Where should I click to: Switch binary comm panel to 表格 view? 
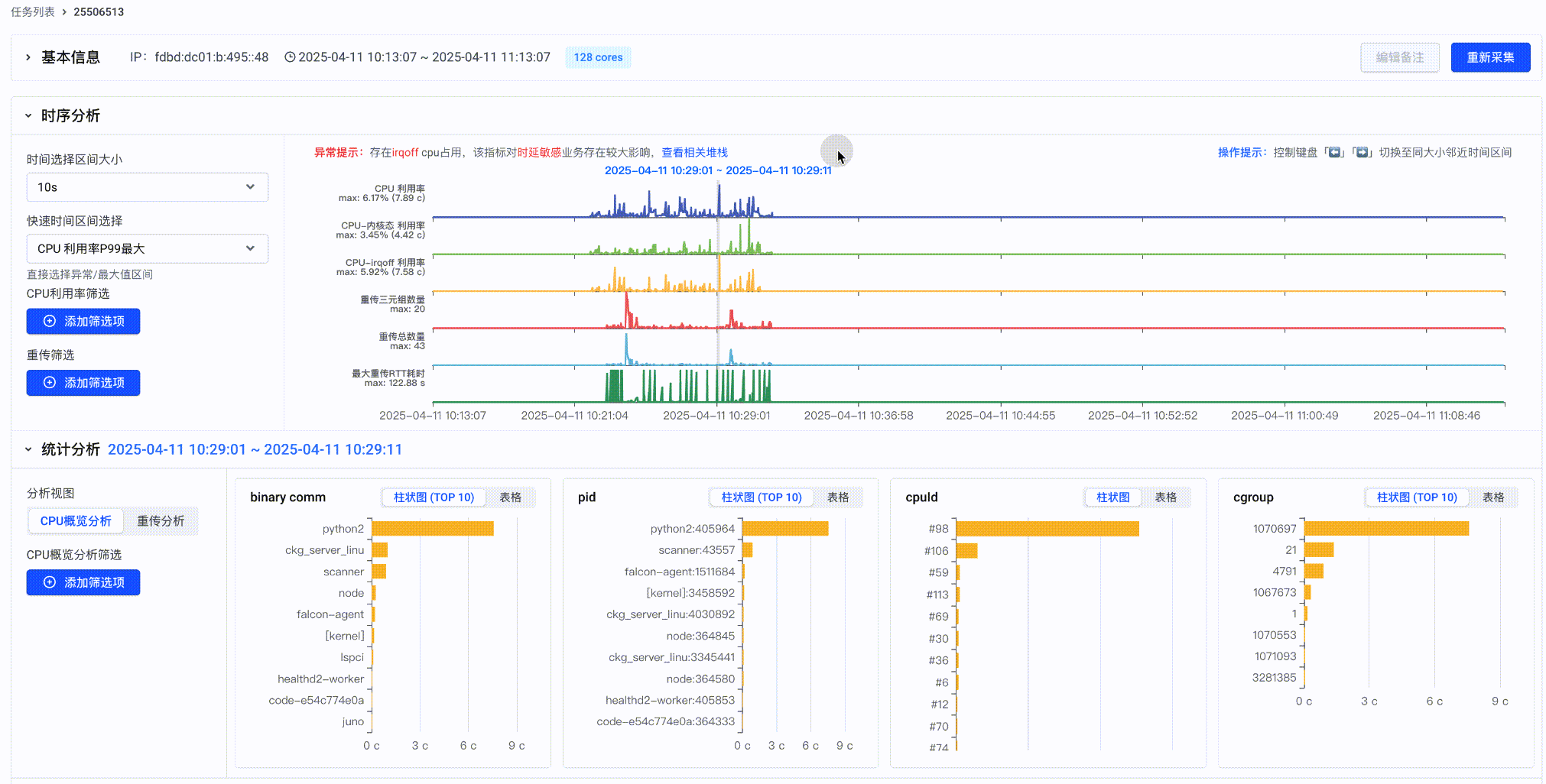(x=510, y=497)
